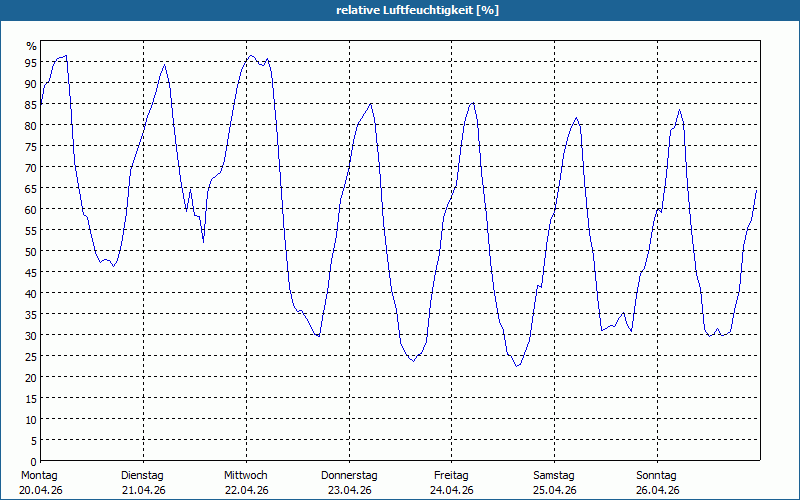
Task: Select the y-axis value '90'
Action: click(31, 84)
